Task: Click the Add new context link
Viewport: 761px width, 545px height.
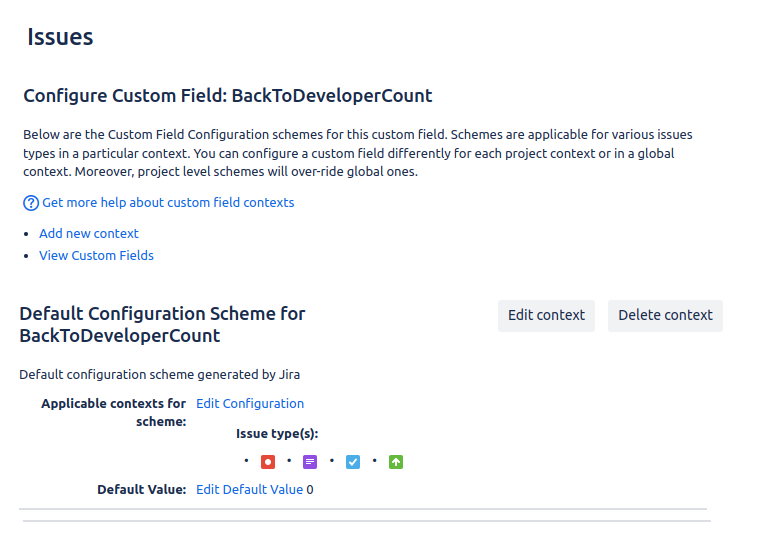Action: [89, 233]
